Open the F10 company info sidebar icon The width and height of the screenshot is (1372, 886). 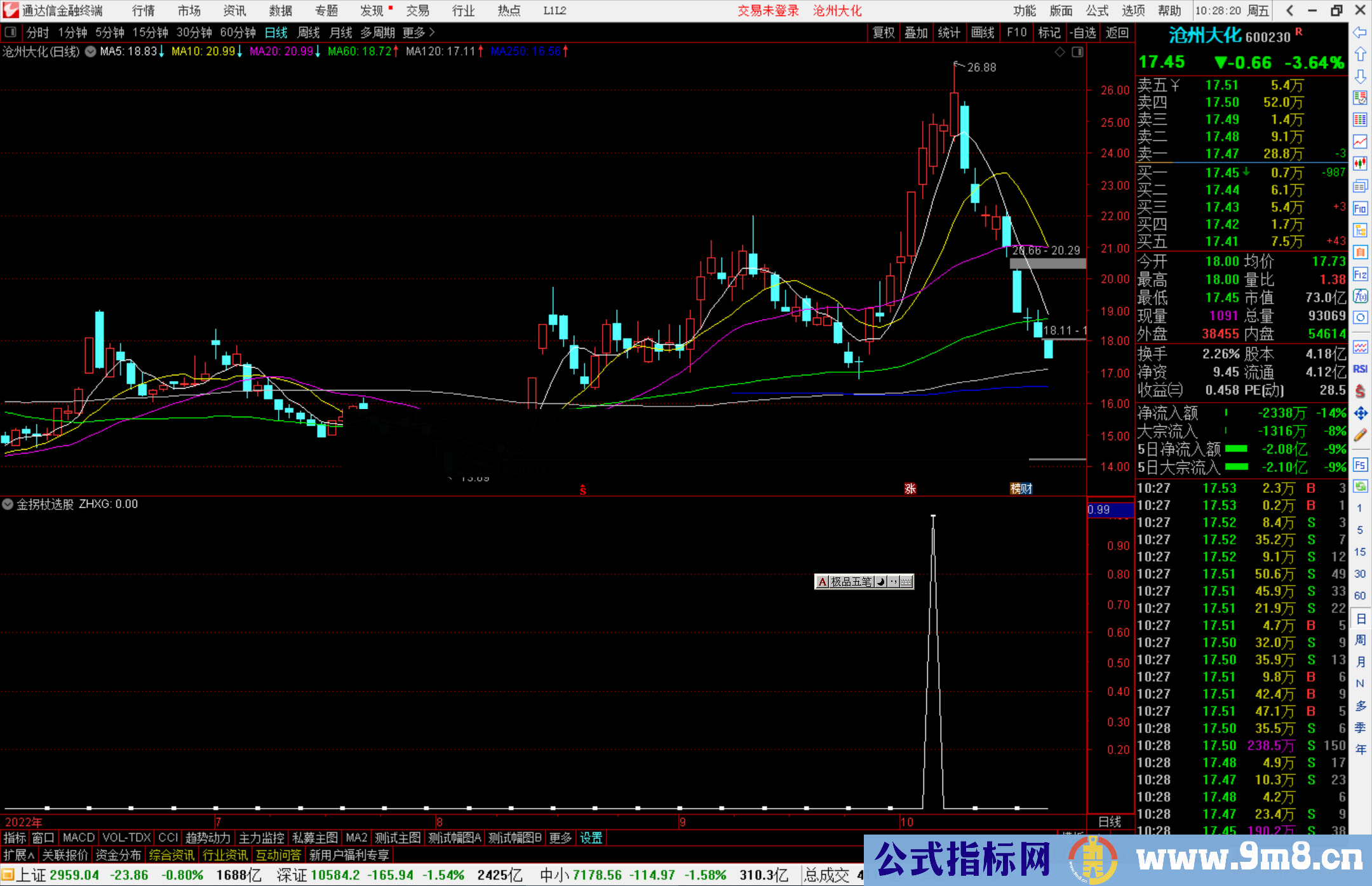point(1360,208)
